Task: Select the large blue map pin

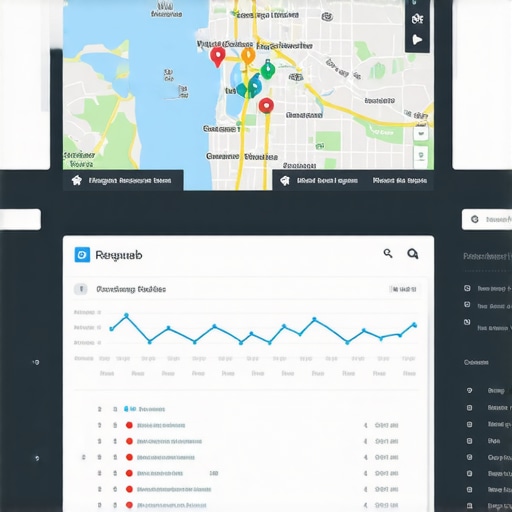Action: [x=254, y=85]
